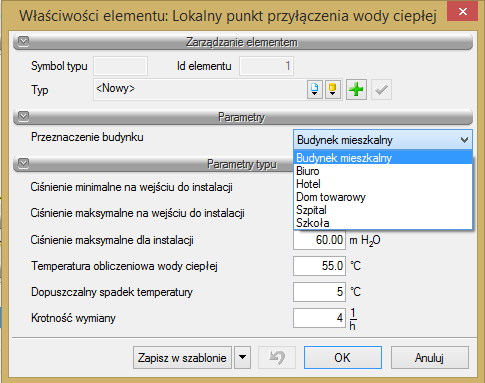Image resolution: width=485 pixels, height=383 pixels.
Task: Click the Typ field showing <Nowy>
Action: coord(200,89)
